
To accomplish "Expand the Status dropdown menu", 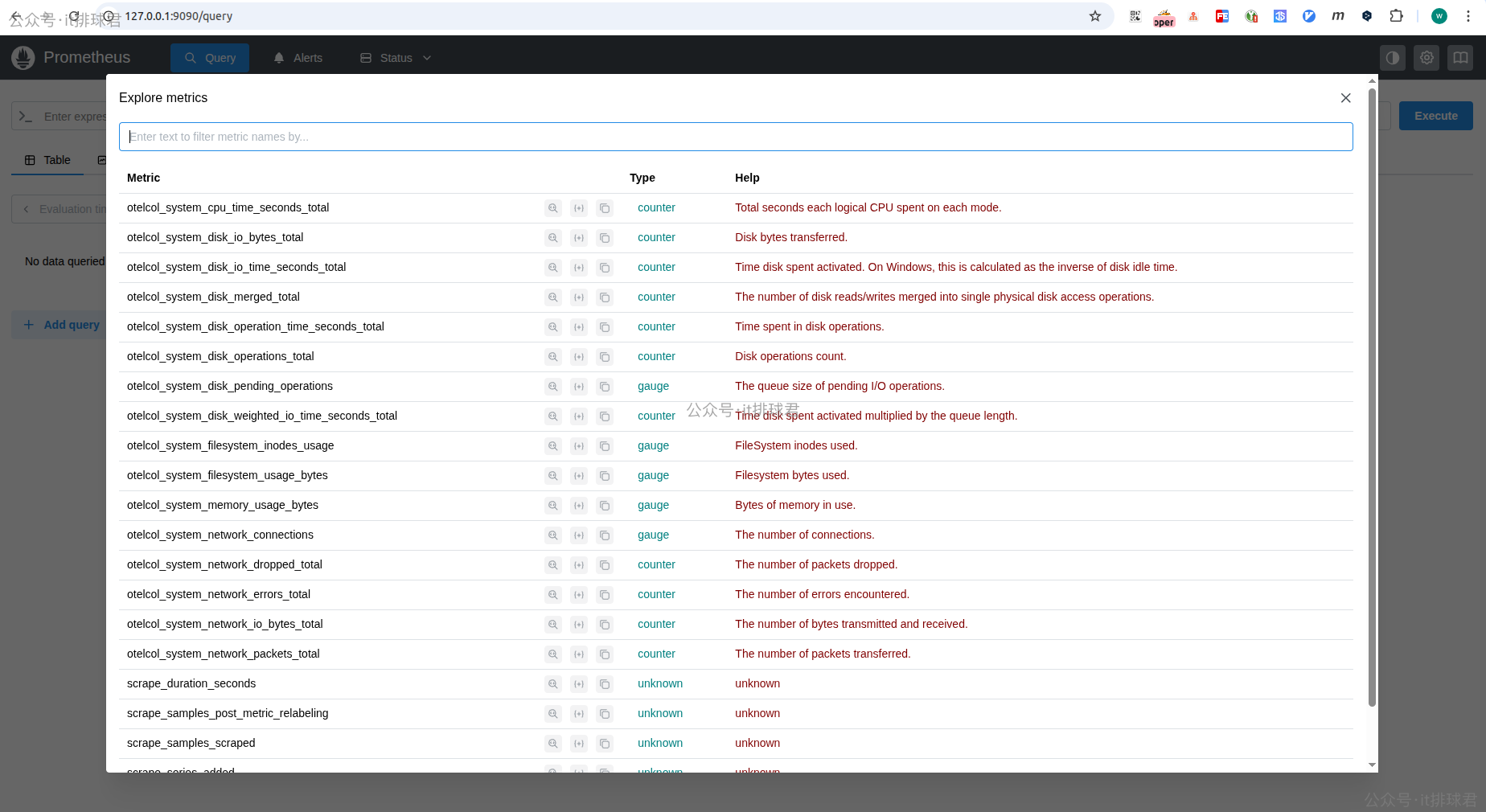I will pyautogui.click(x=396, y=58).
